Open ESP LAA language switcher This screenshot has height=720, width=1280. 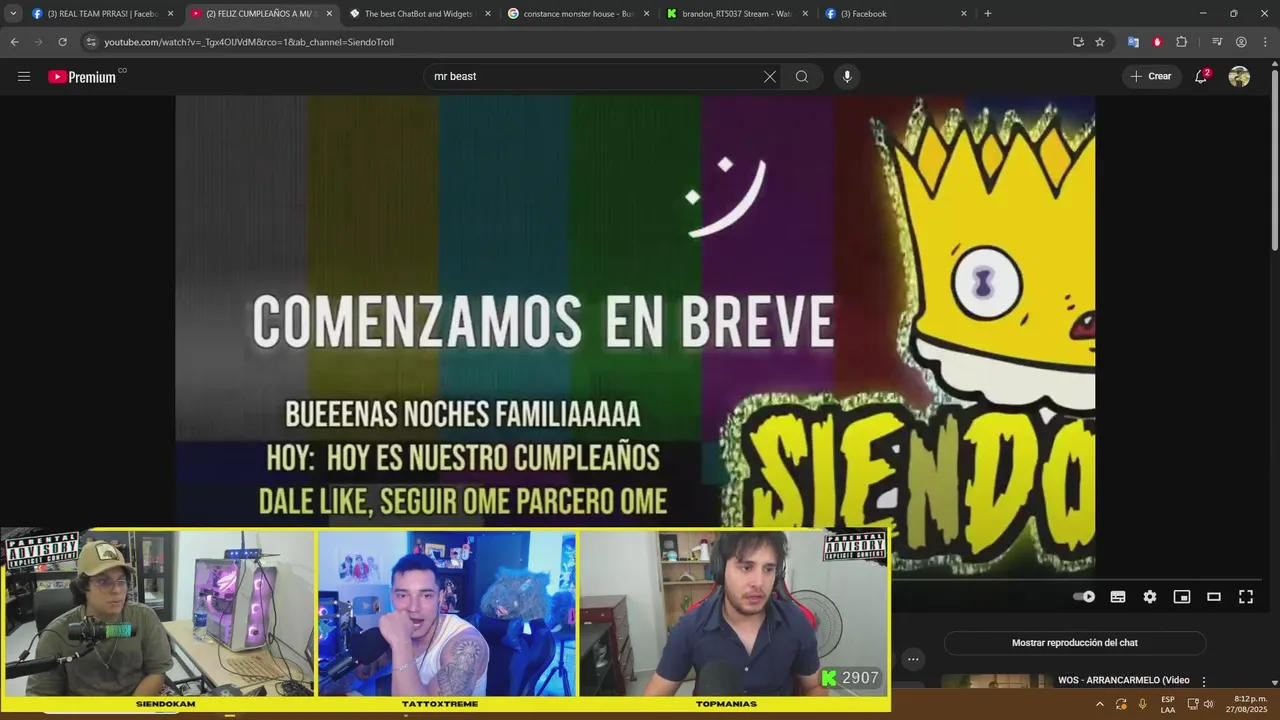pyautogui.click(x=1168, y=704)
